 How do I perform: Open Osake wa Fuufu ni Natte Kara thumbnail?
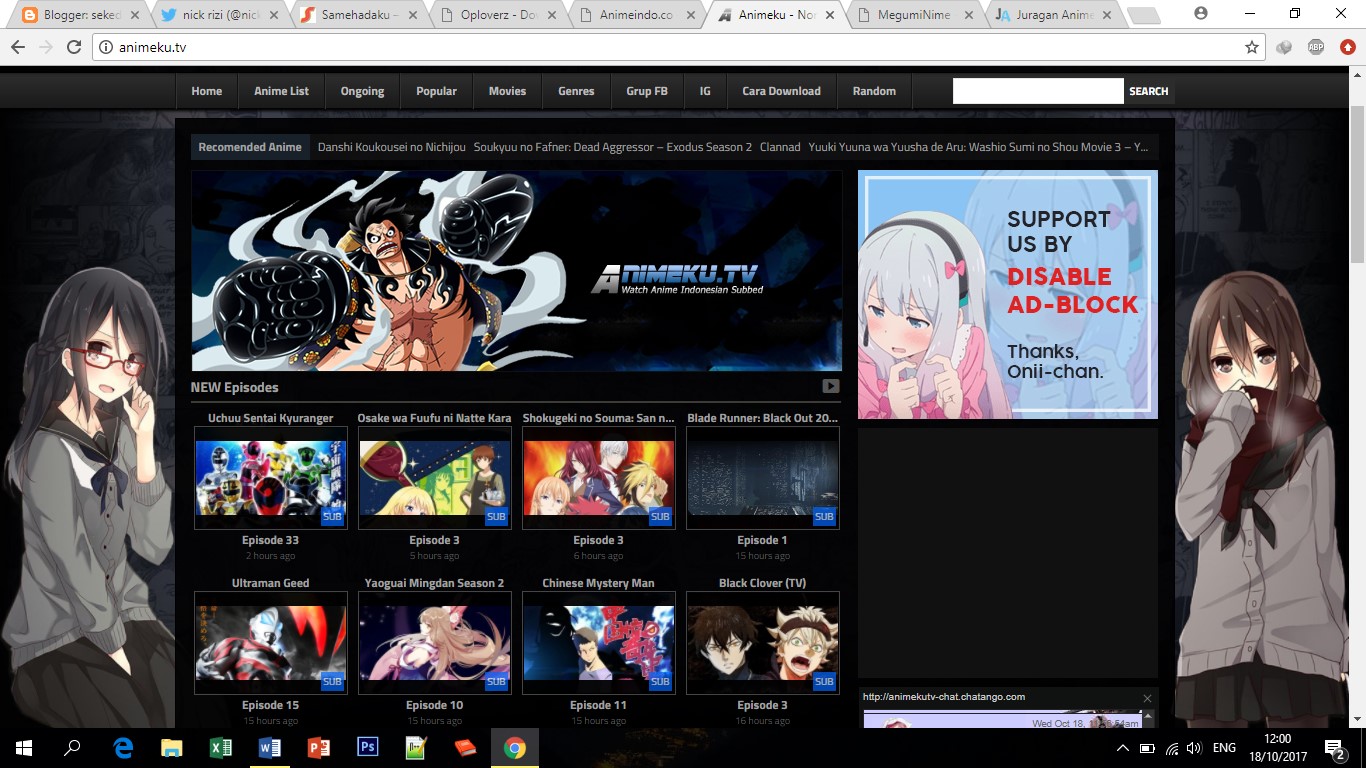(x=434, y=478)
